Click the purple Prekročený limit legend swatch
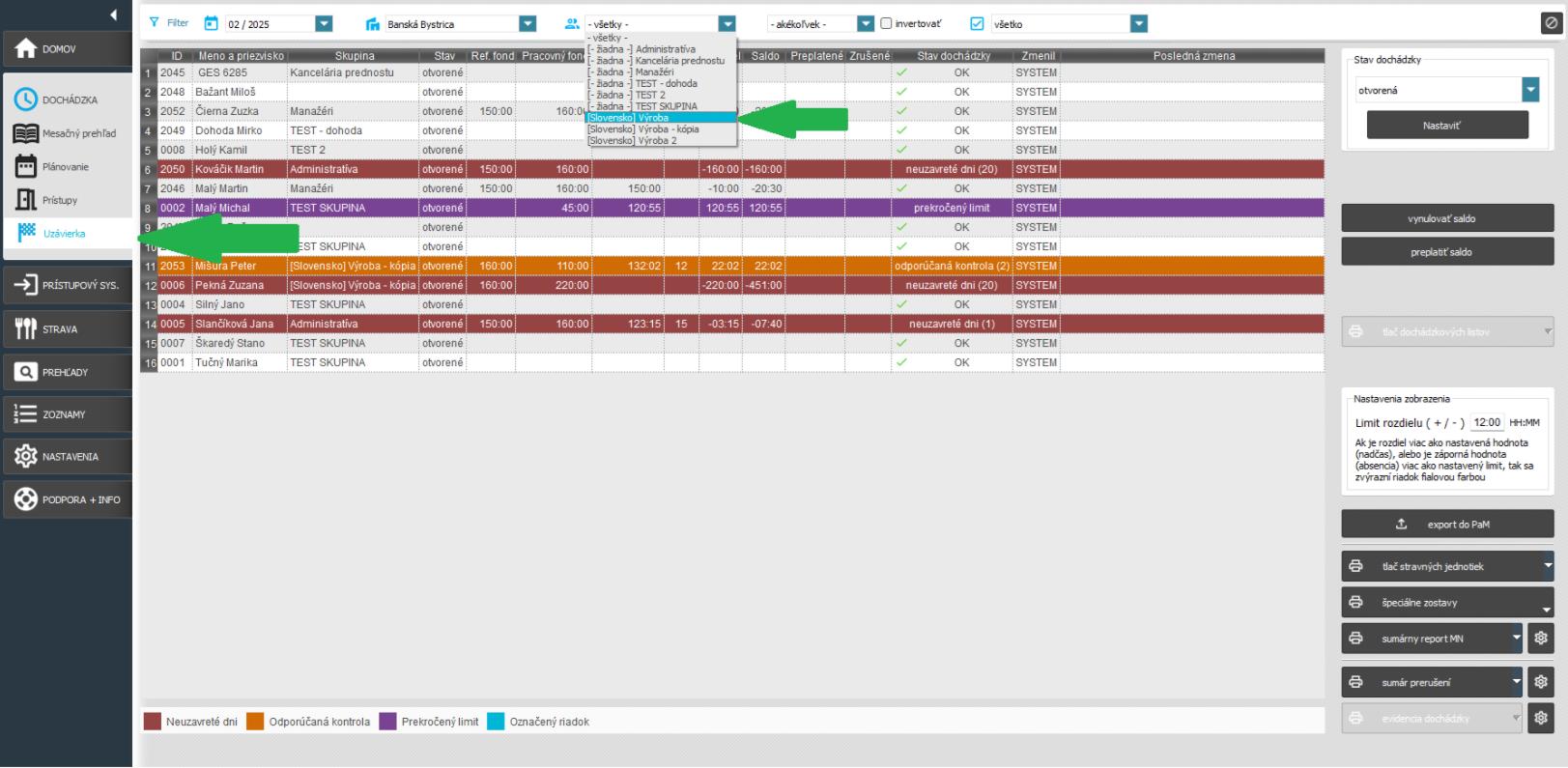 pos(387,722)
